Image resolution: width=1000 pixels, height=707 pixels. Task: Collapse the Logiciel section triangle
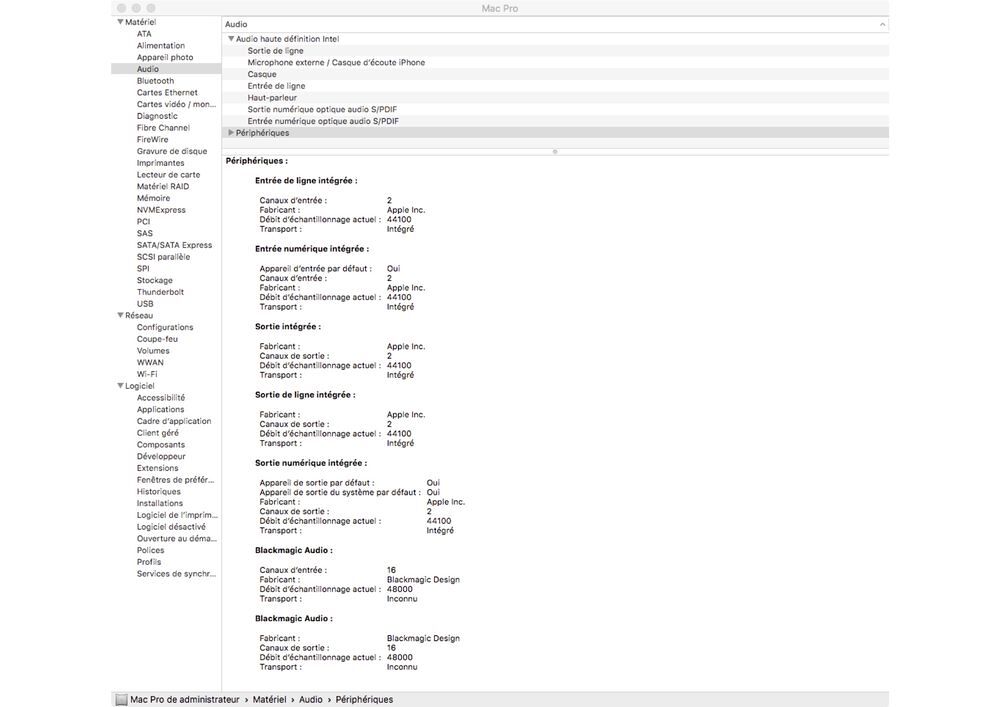pos(120,386)
